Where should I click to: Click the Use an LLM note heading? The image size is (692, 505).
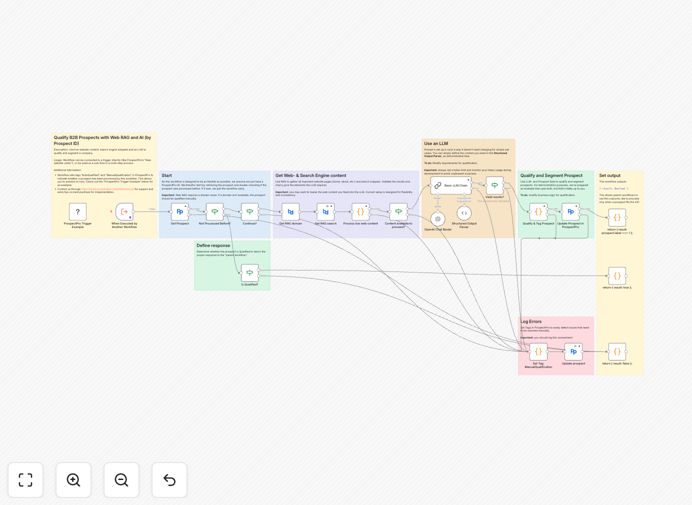coord(436,143)
